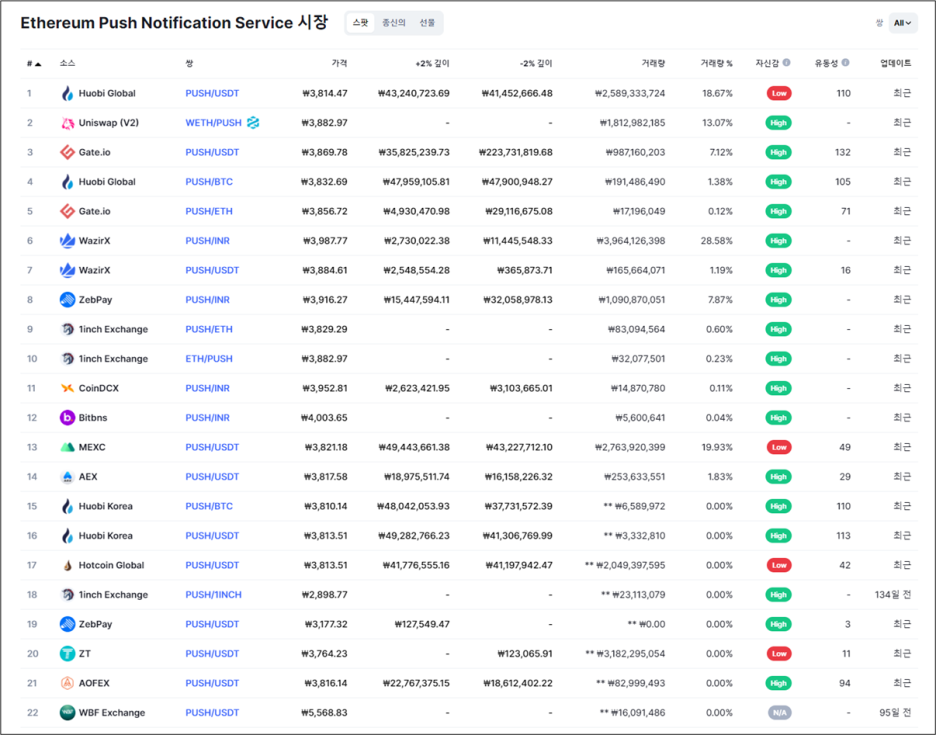
Task: Switch to the 선물 tab
Action: tap(427, 23)
